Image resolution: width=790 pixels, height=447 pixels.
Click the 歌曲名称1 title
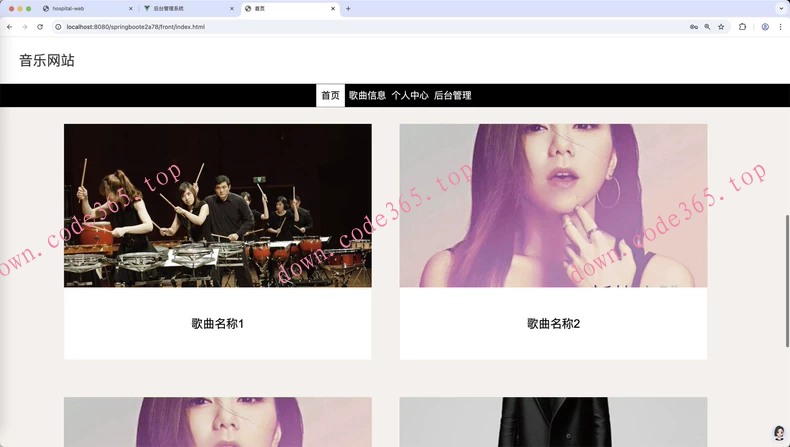point(218,324)
